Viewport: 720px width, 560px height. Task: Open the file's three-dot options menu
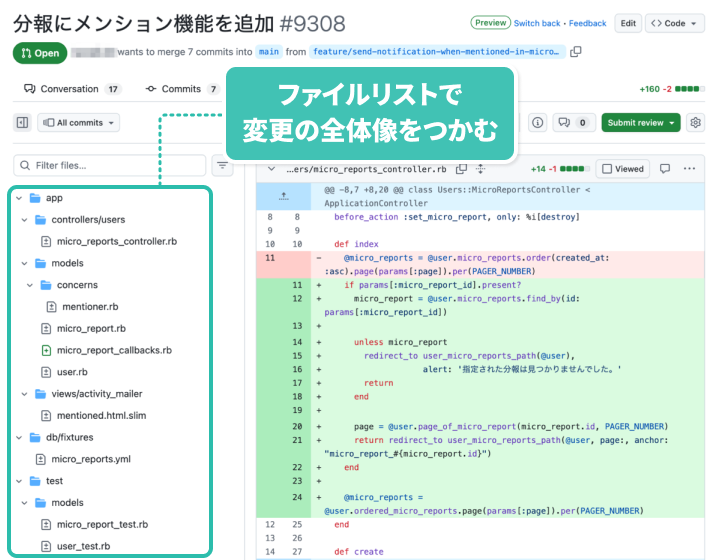point(689,169)
